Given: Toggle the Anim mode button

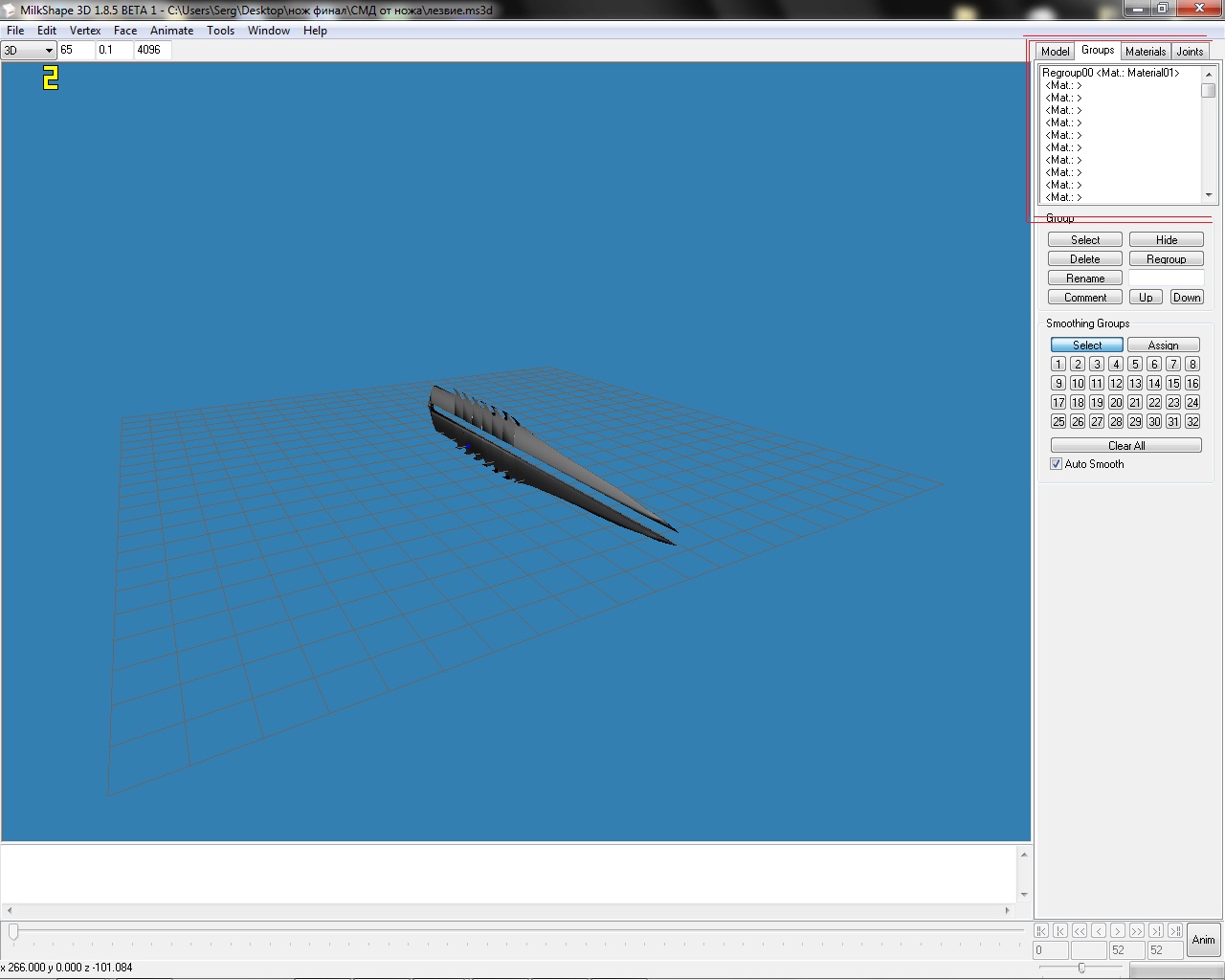Looking at the screenshot, I should [1203, 940].
